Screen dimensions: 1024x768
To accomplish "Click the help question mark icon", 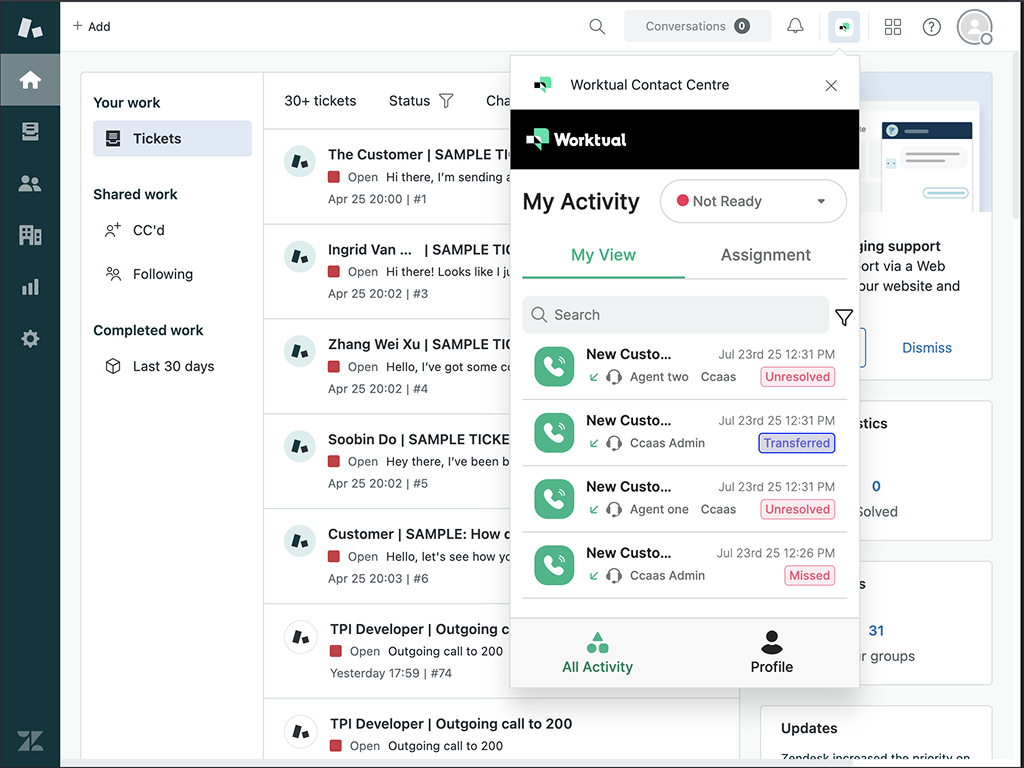I will coord(931,26).
